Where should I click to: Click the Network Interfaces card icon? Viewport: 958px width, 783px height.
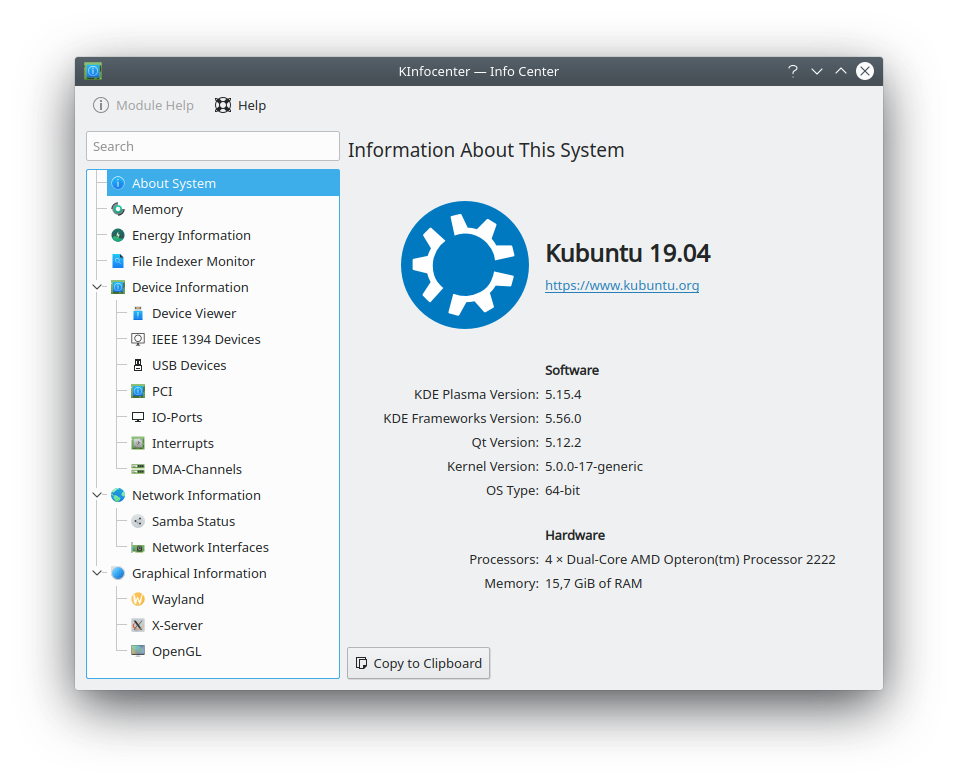tap(138, 548)
